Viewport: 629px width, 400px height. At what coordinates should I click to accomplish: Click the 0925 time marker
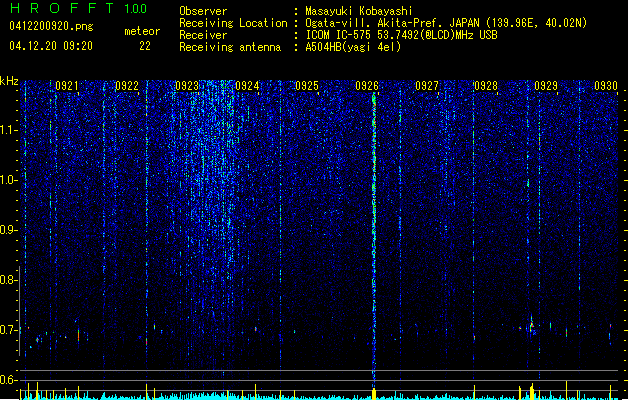[x=307, y=86]
